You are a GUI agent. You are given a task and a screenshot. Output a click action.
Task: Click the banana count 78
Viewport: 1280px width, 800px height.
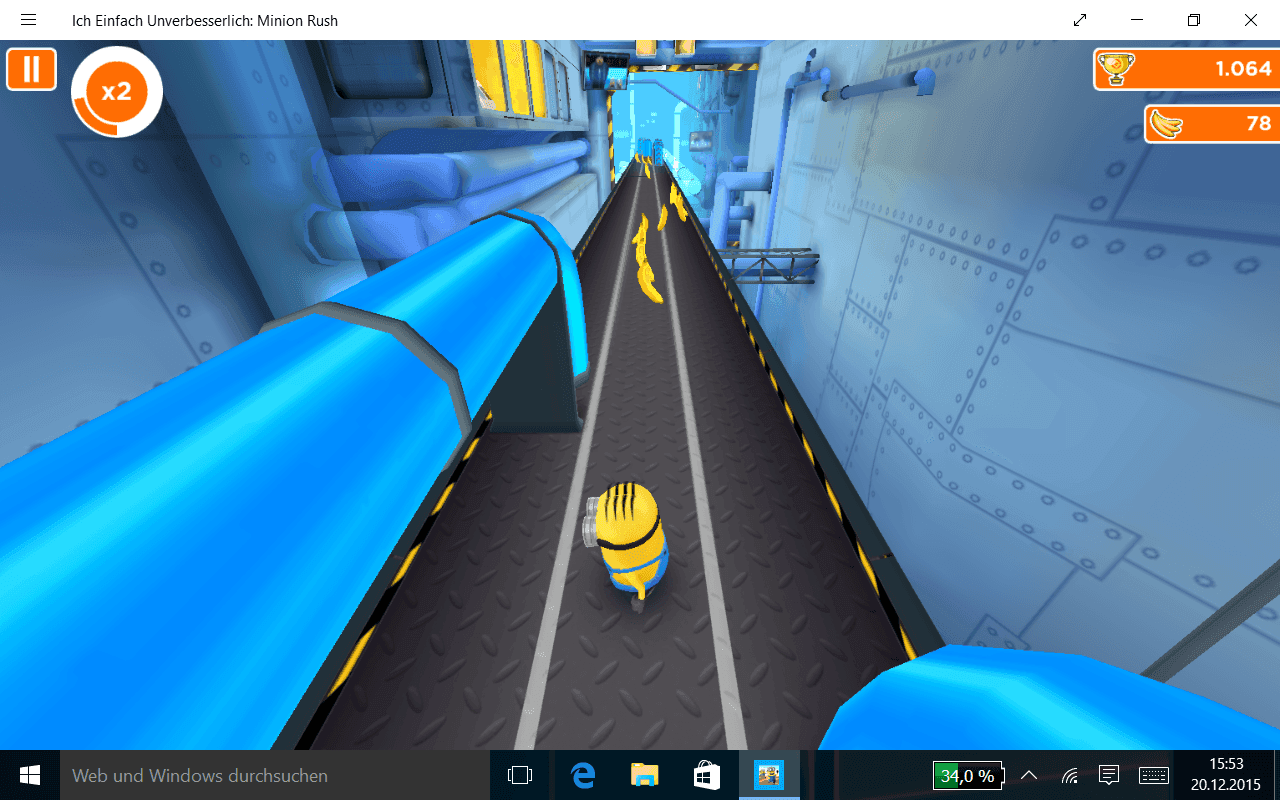click(1258, 124)
